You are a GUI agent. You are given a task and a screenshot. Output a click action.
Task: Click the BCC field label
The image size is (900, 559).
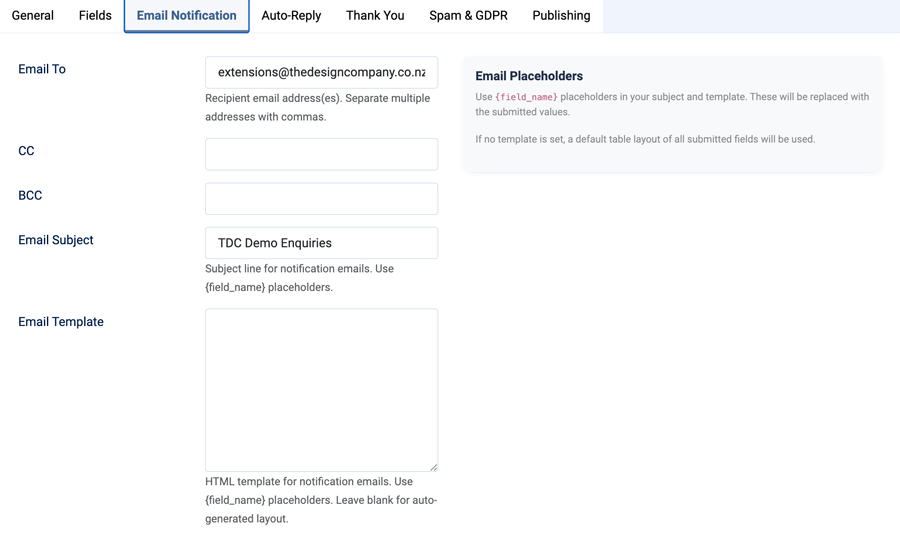point(30,195)
